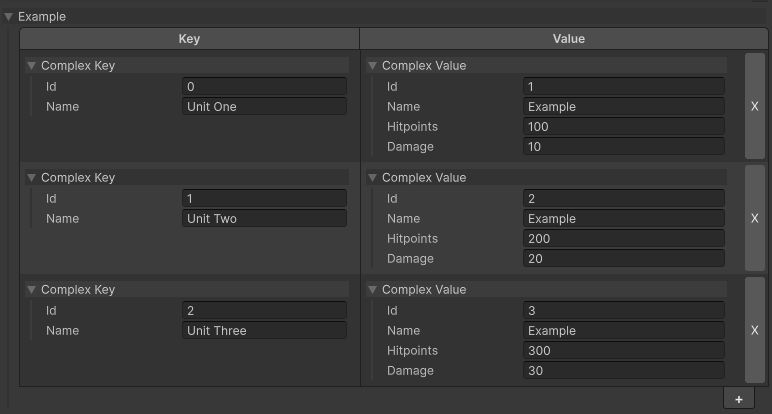Click the Key column header
The width and height of the screenshot is (772, 414).
pos(189,39)
